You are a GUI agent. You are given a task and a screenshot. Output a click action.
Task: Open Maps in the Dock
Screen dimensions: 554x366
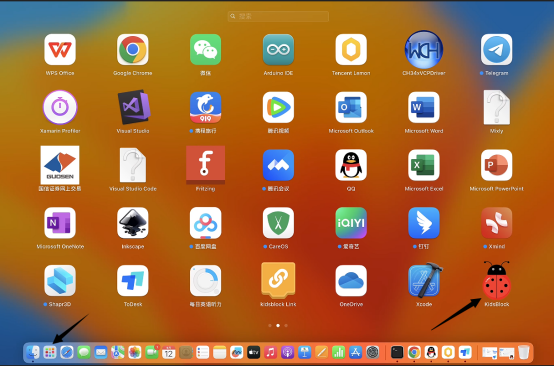[x=118, y=352]
